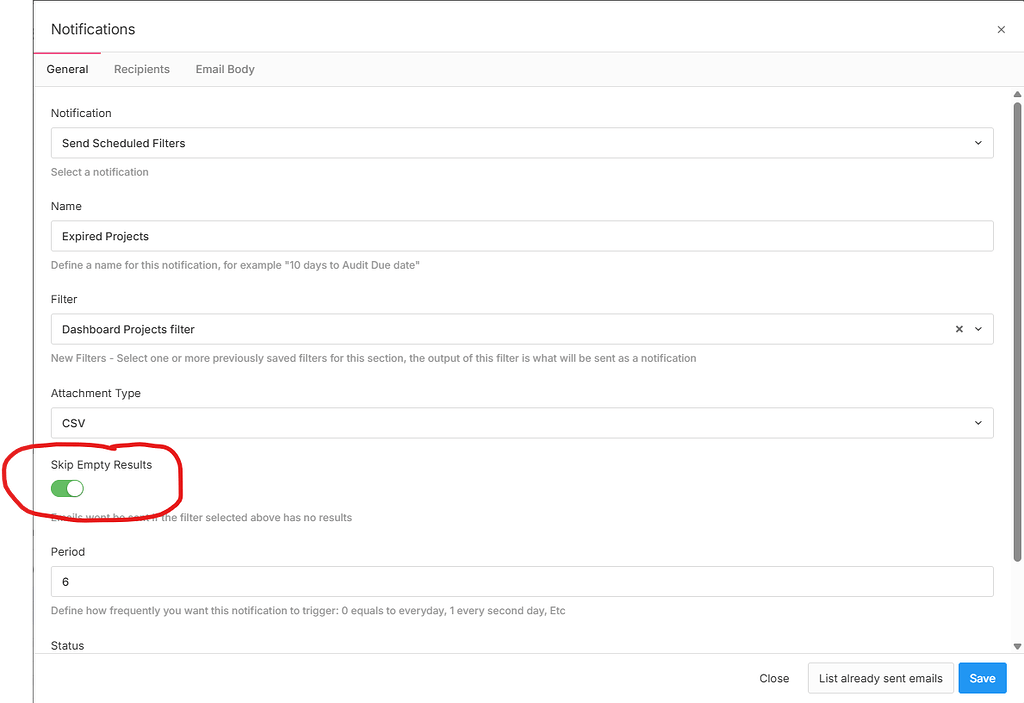
Task: Clear the Dashboard Projects filter selection
Action: tap(958, 328)
